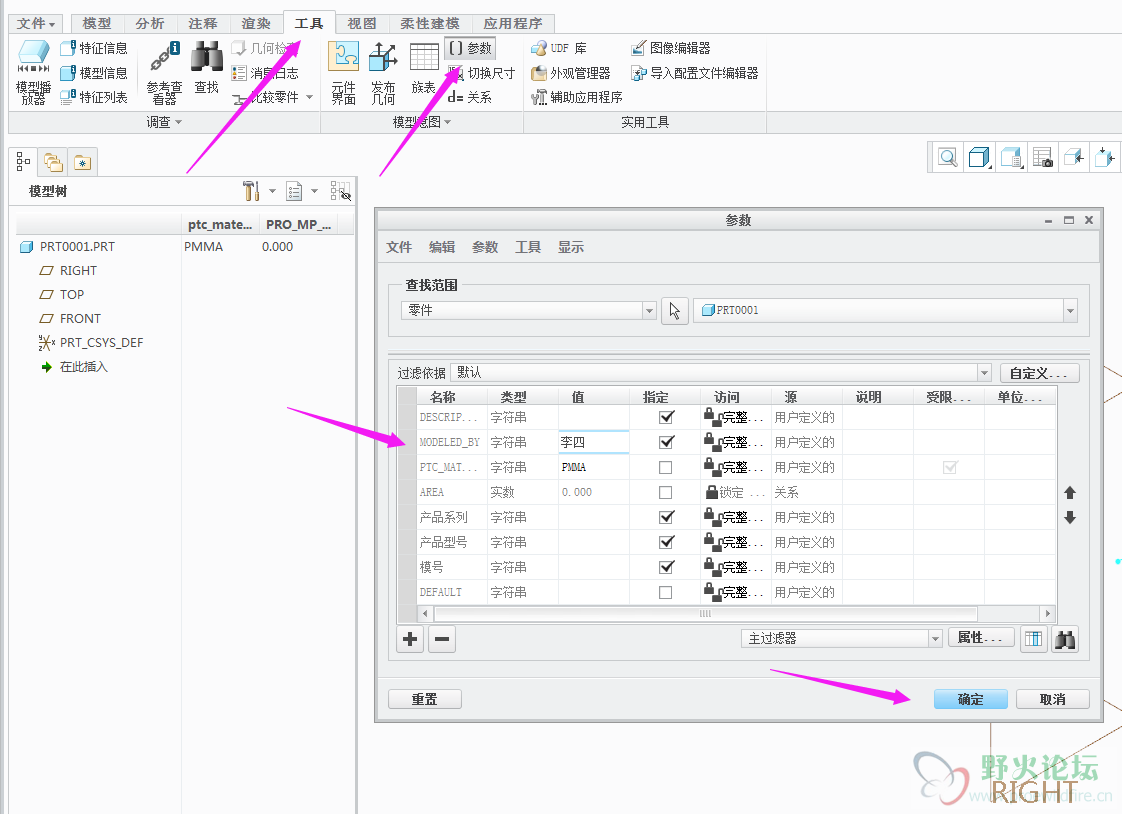Click the parameter table columns setup icon
This screenshot has height=814, width=1122.
click(1033, 639)
